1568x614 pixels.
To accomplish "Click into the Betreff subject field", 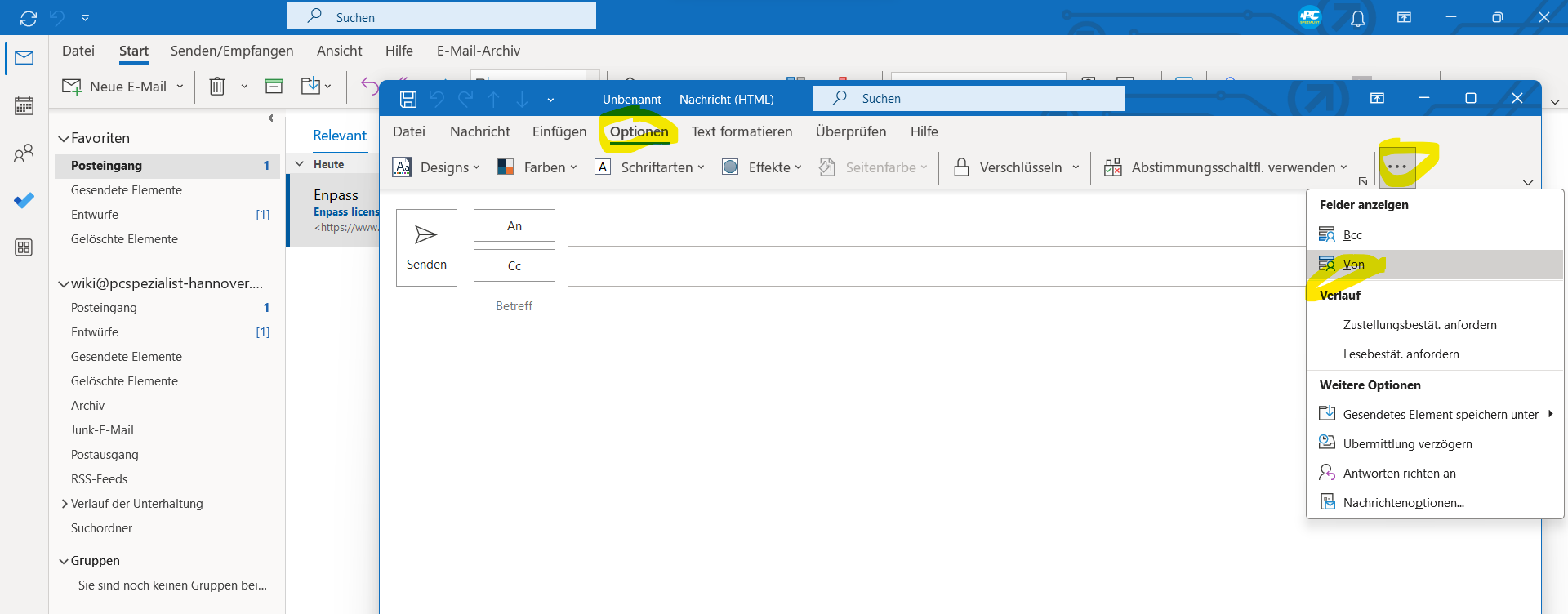I will (x=898, y=306).
